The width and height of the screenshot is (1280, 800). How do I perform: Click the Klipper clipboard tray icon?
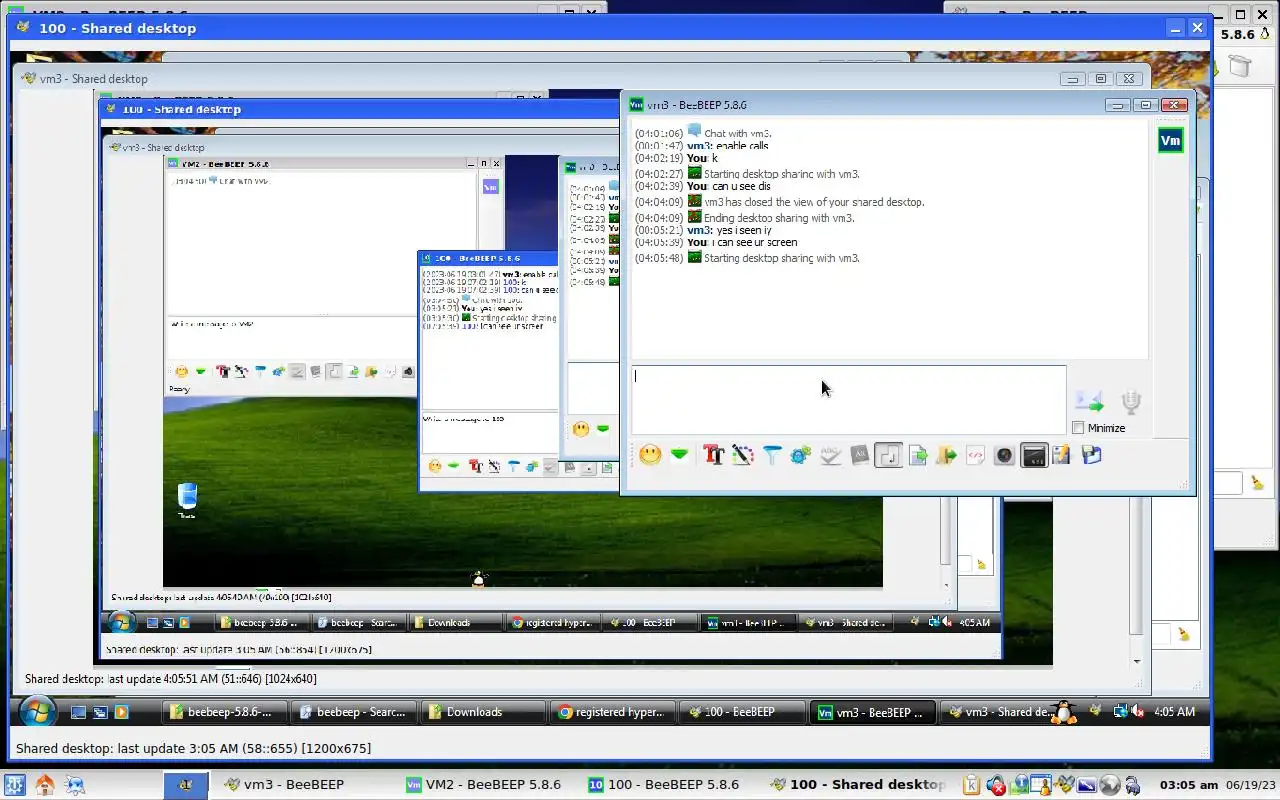(x=971, y=785)
